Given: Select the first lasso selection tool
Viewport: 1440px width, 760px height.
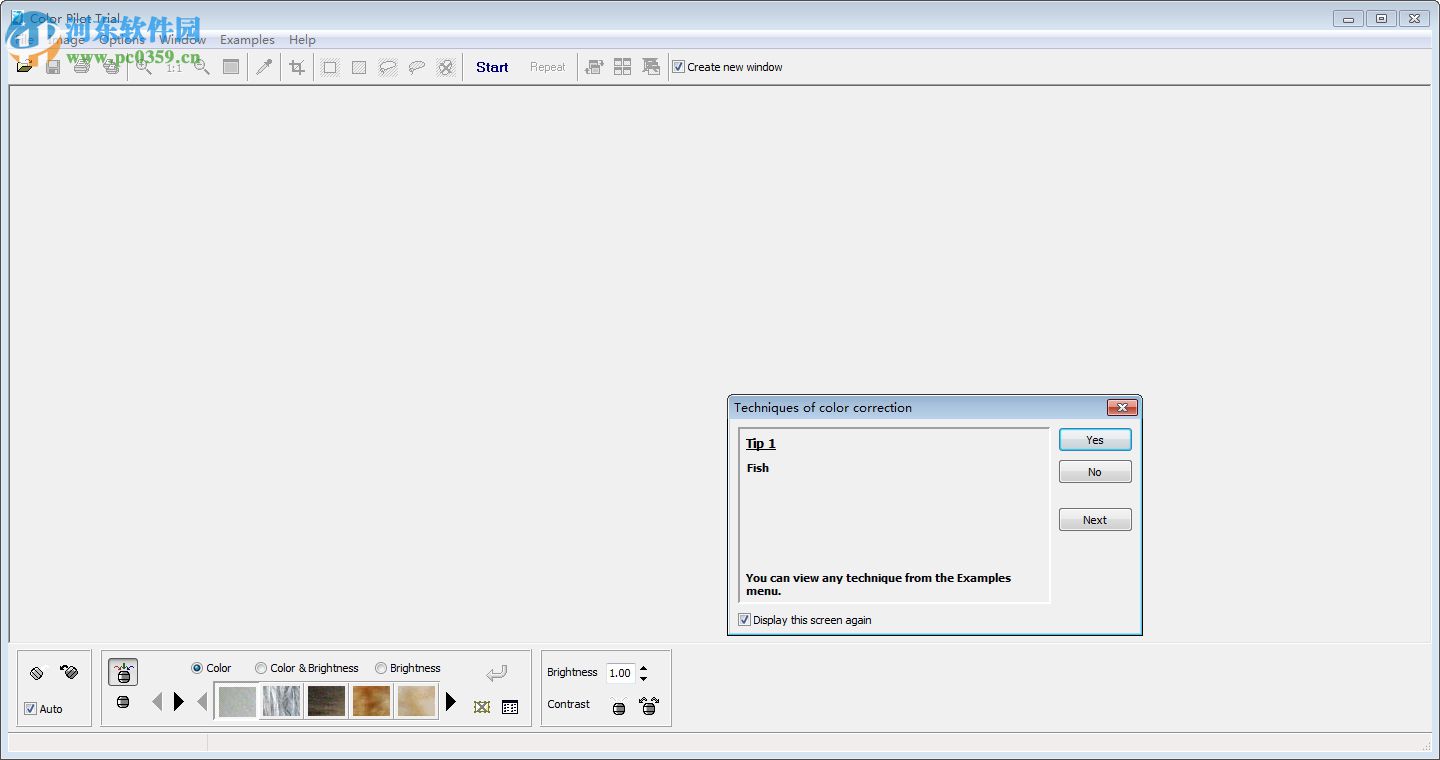Looking at the screenshot, I should click(x=388, y=67).
